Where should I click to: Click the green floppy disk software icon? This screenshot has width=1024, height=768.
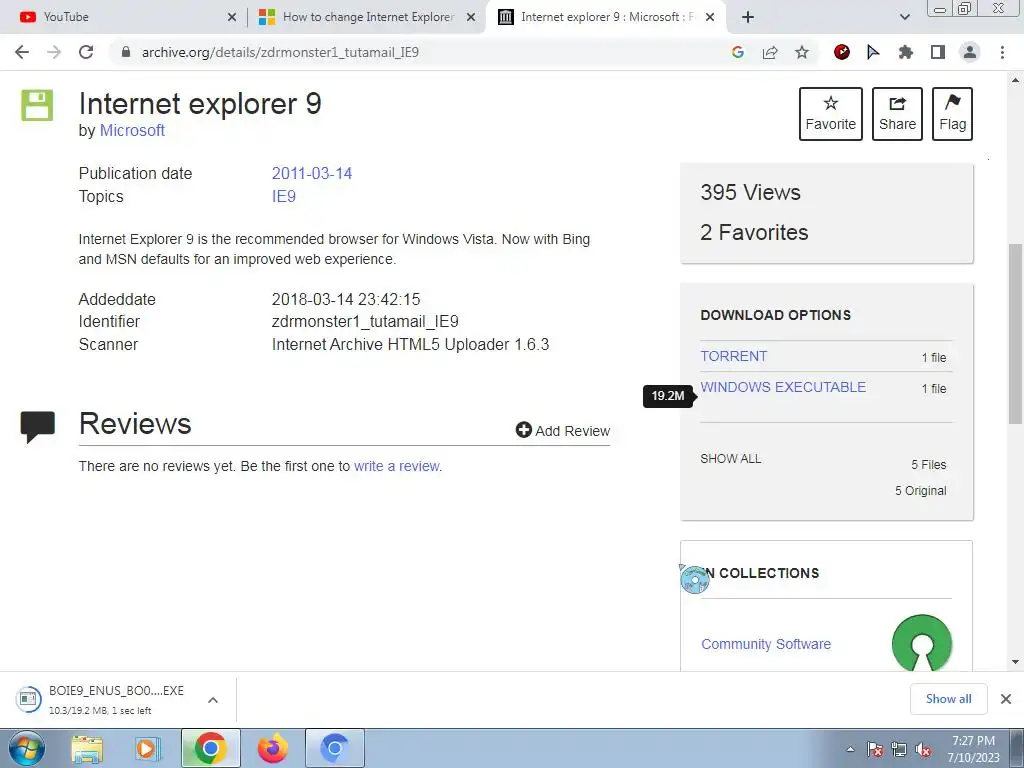tap(37, 105)
